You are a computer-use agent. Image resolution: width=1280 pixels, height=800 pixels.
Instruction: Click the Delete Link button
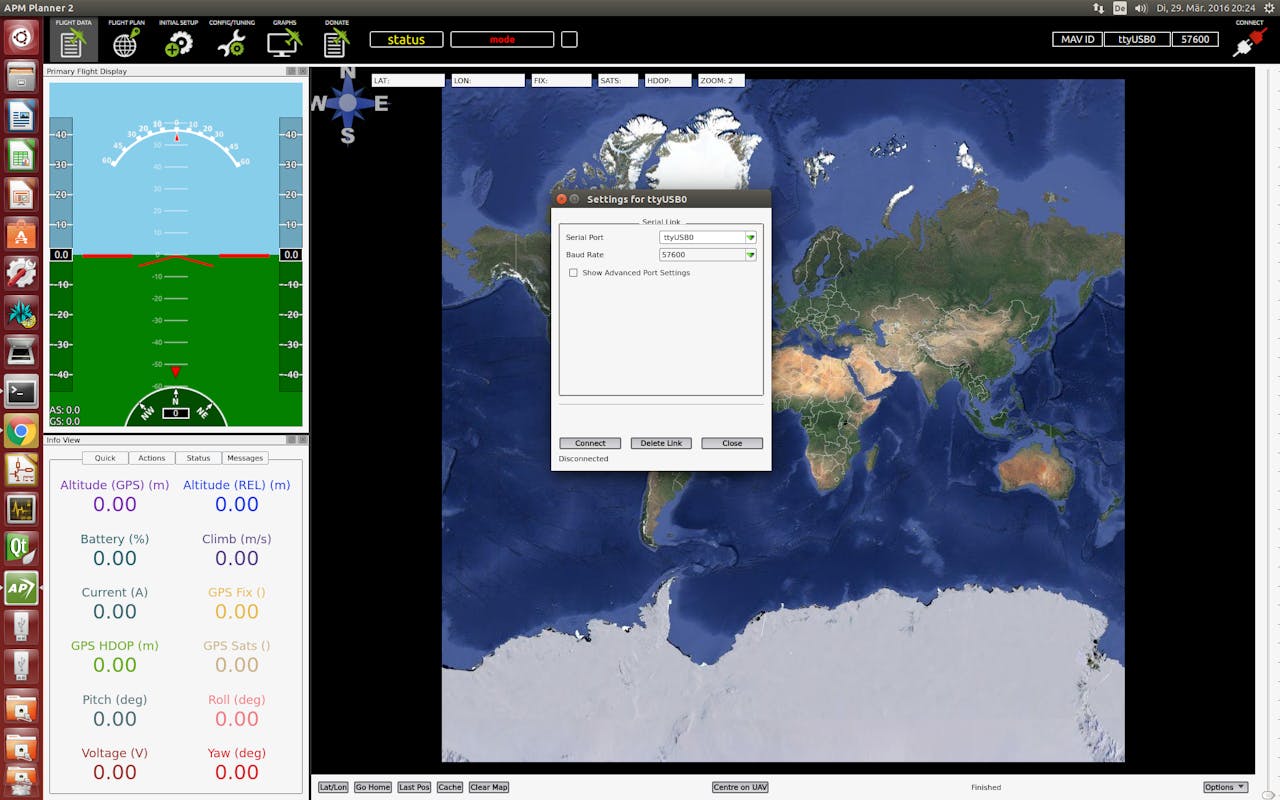(x=661, y=443)
